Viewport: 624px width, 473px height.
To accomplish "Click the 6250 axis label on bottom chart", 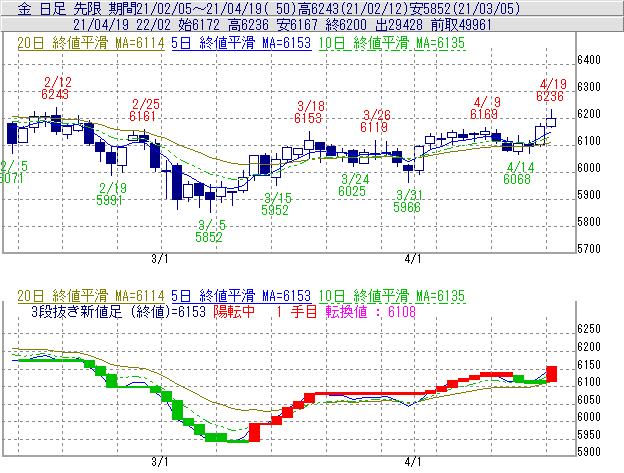I will click(x=589, y=329).
